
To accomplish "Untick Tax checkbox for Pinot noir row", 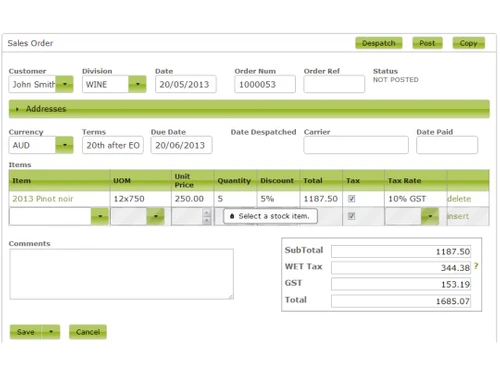I will coord(351,199).
